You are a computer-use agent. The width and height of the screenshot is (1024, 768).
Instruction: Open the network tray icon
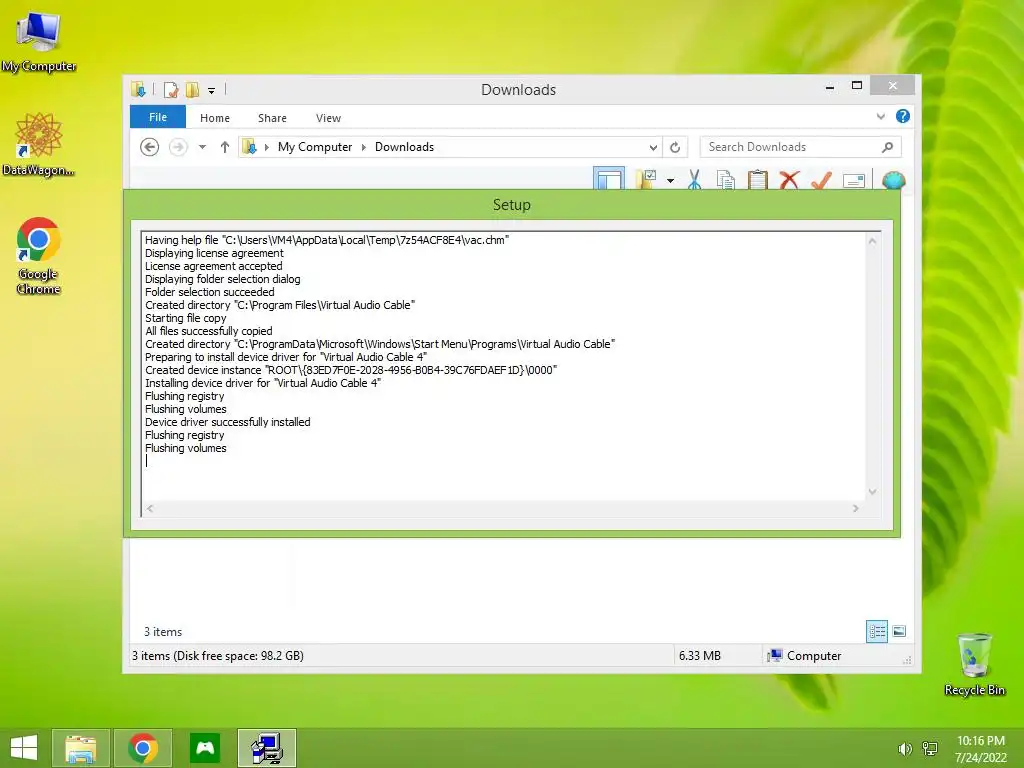pos(930,749)
